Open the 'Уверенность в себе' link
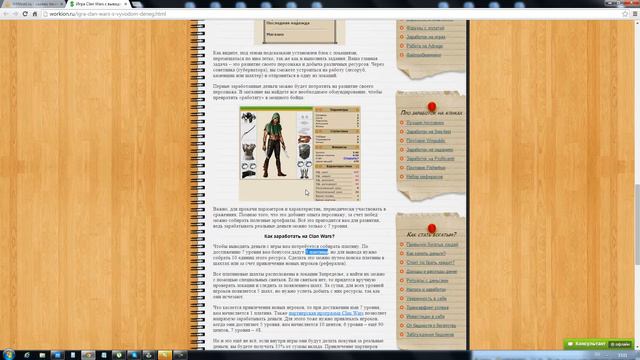 (x=426, y=299)
